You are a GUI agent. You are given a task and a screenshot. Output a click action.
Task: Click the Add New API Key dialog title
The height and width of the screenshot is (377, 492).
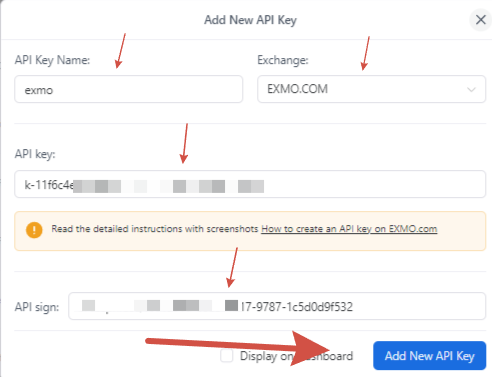point(250,20)
